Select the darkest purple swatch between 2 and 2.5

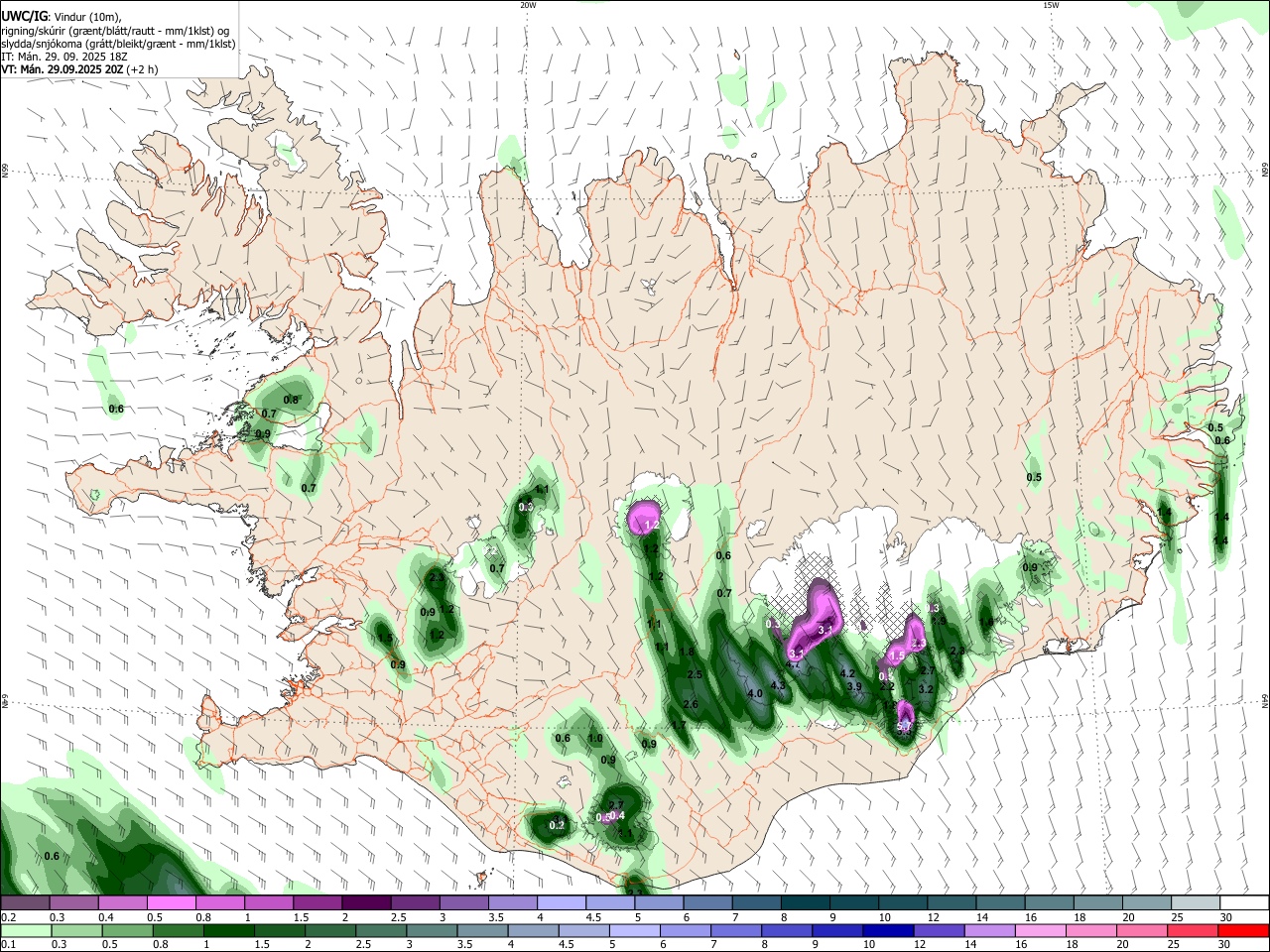tap(366, 902)
